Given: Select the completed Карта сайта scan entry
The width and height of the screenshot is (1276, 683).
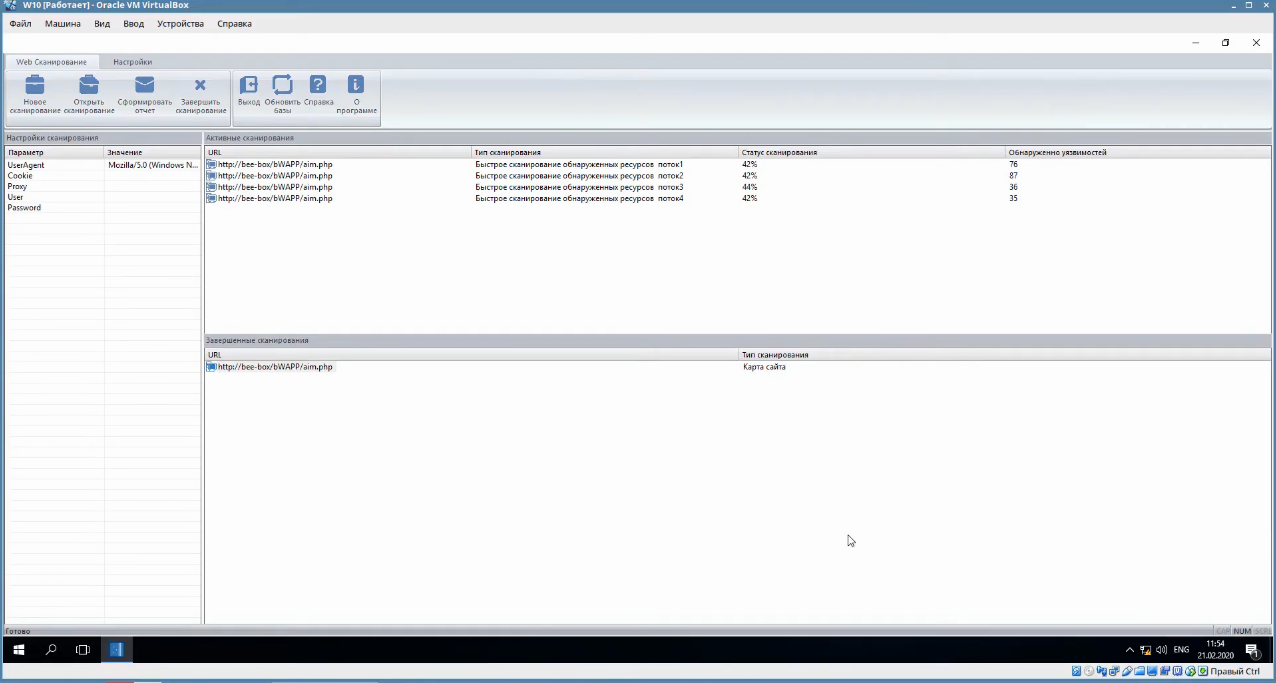Looking at the screenshot, I should pyautogui.click(x=400, y=366).
